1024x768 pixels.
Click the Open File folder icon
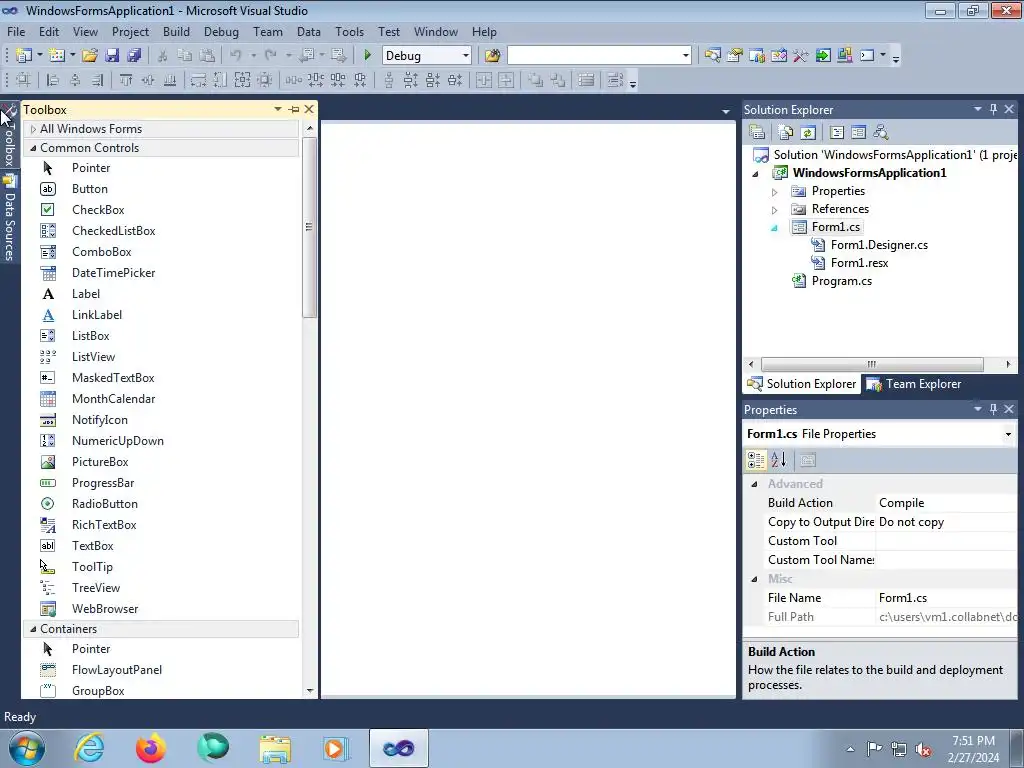coord(90,56)
